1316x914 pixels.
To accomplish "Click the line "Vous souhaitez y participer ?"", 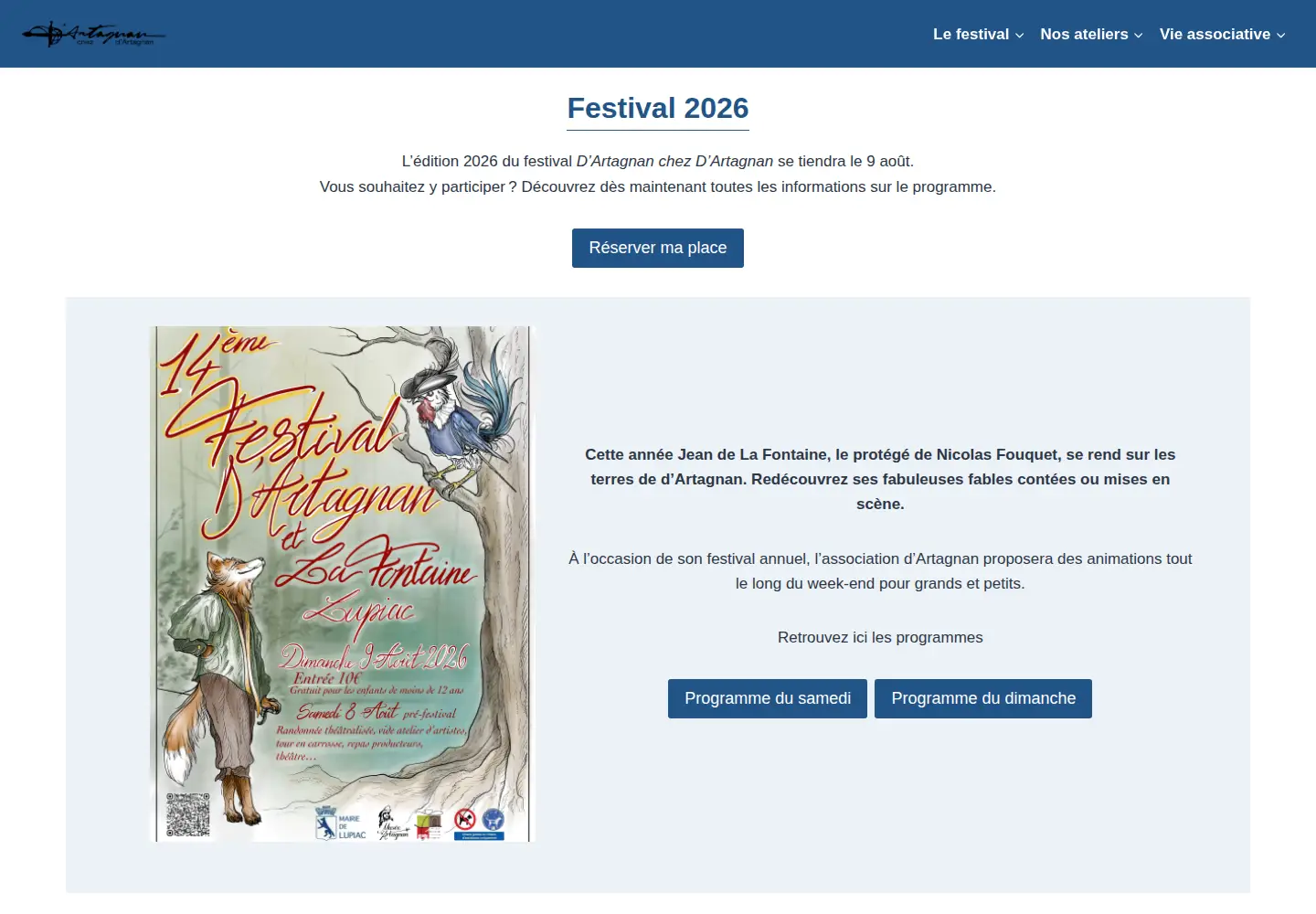I will click(x=658, y=186).
